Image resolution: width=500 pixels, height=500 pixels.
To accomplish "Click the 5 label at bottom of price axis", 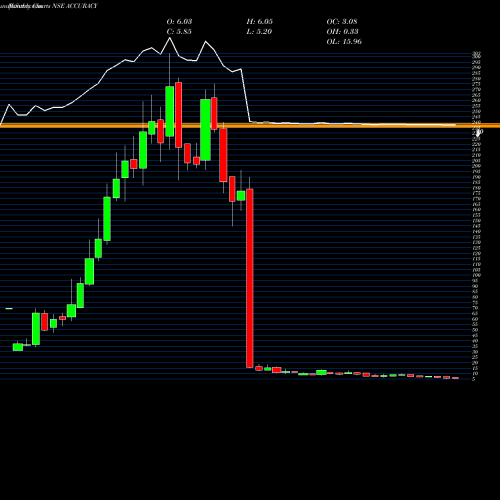I will pyautogui.click(x=473, y=379).
